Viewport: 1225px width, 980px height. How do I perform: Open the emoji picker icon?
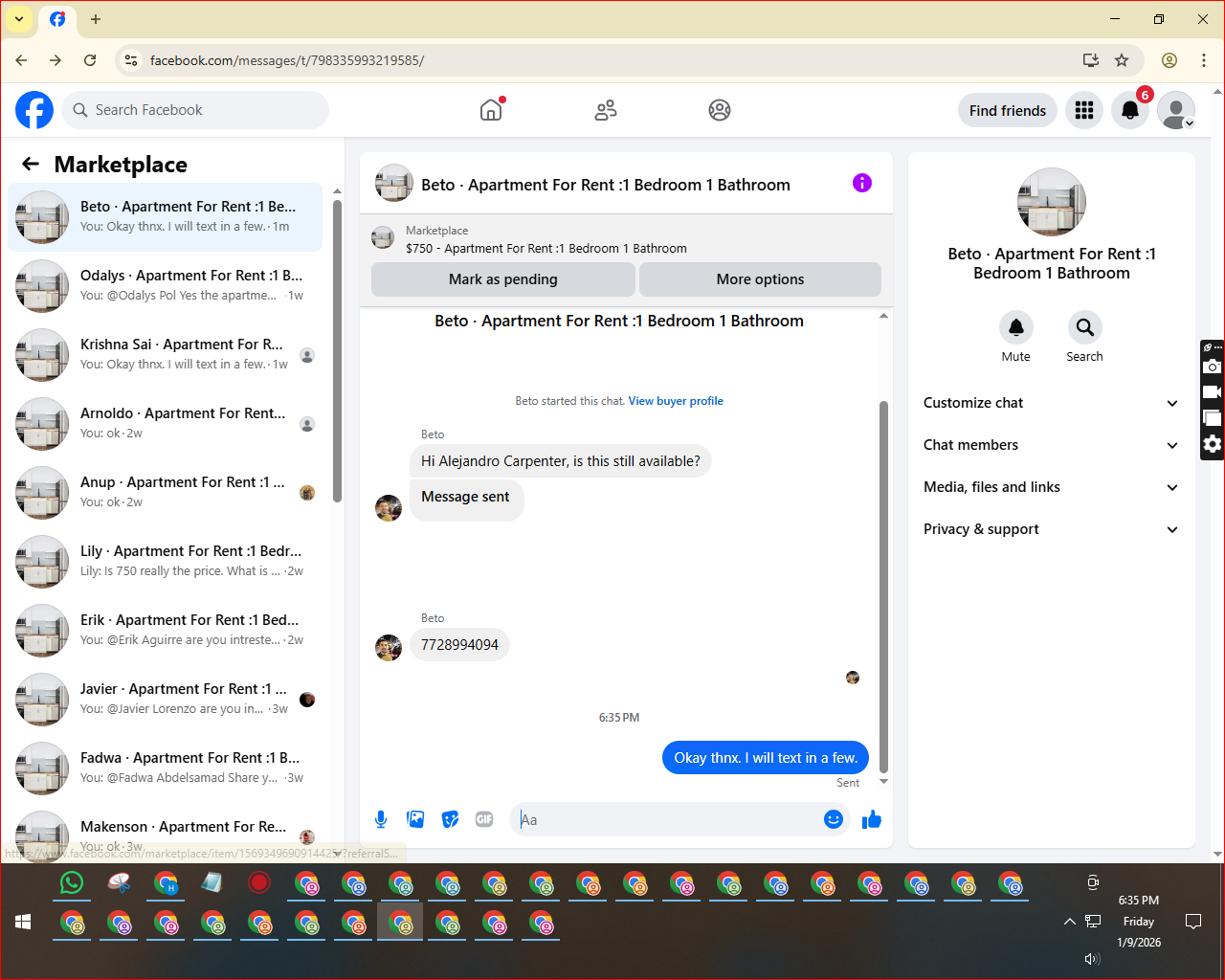(x=834, y=819)
